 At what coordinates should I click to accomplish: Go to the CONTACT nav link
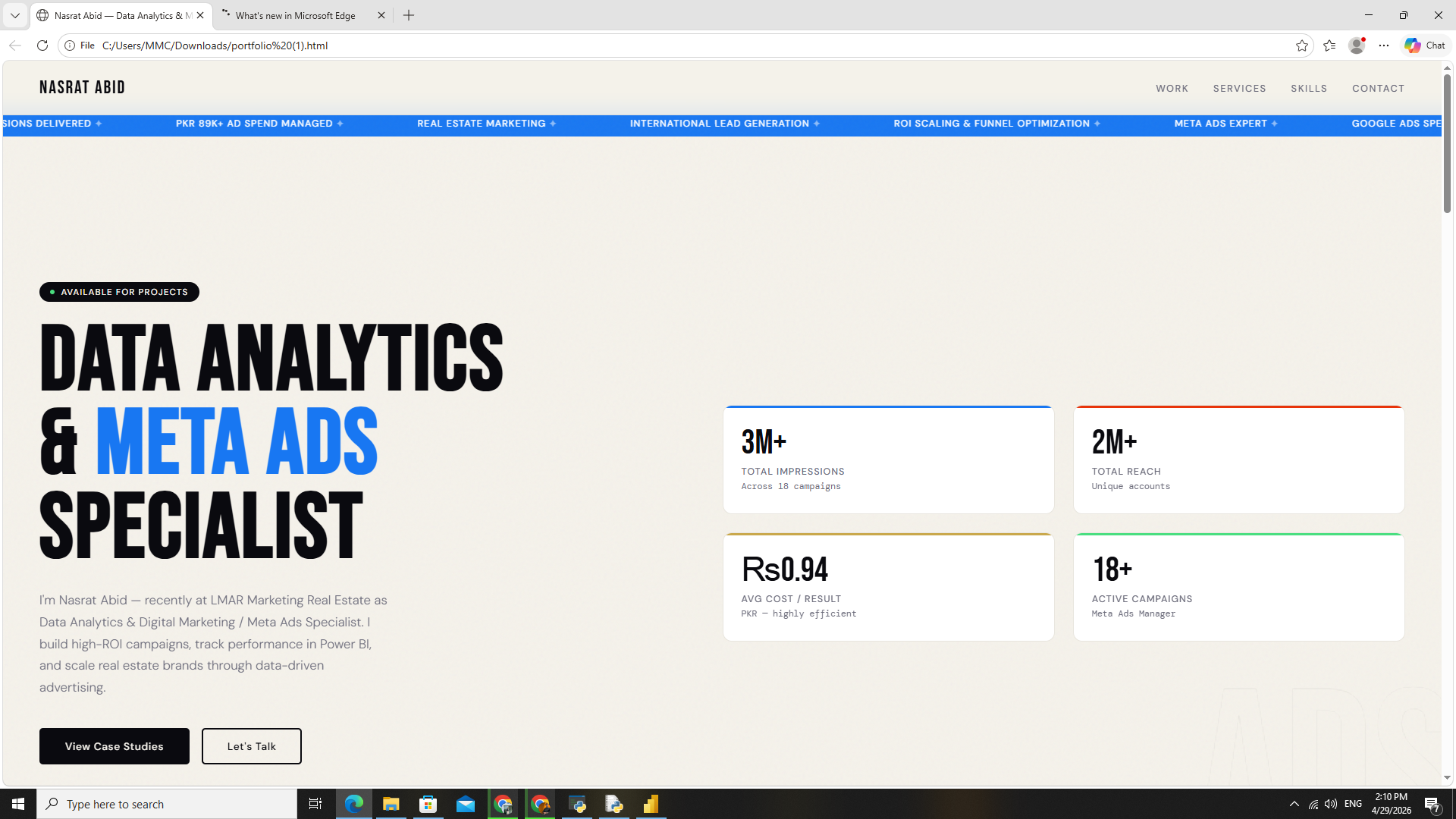1378,89
